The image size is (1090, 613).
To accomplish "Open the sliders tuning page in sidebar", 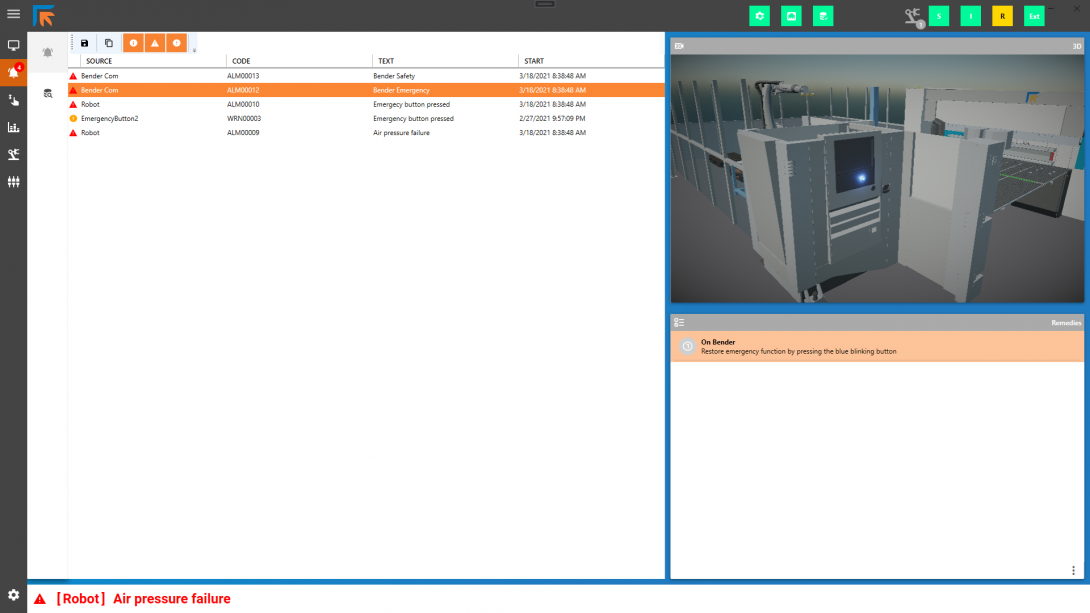I will click(x=13, y=182).
